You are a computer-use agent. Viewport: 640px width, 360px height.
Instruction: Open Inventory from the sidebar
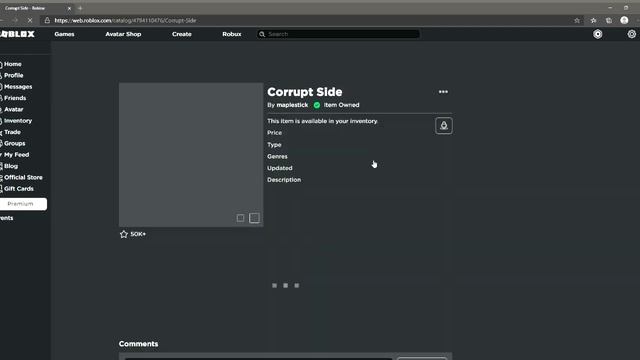coord(18,121)
